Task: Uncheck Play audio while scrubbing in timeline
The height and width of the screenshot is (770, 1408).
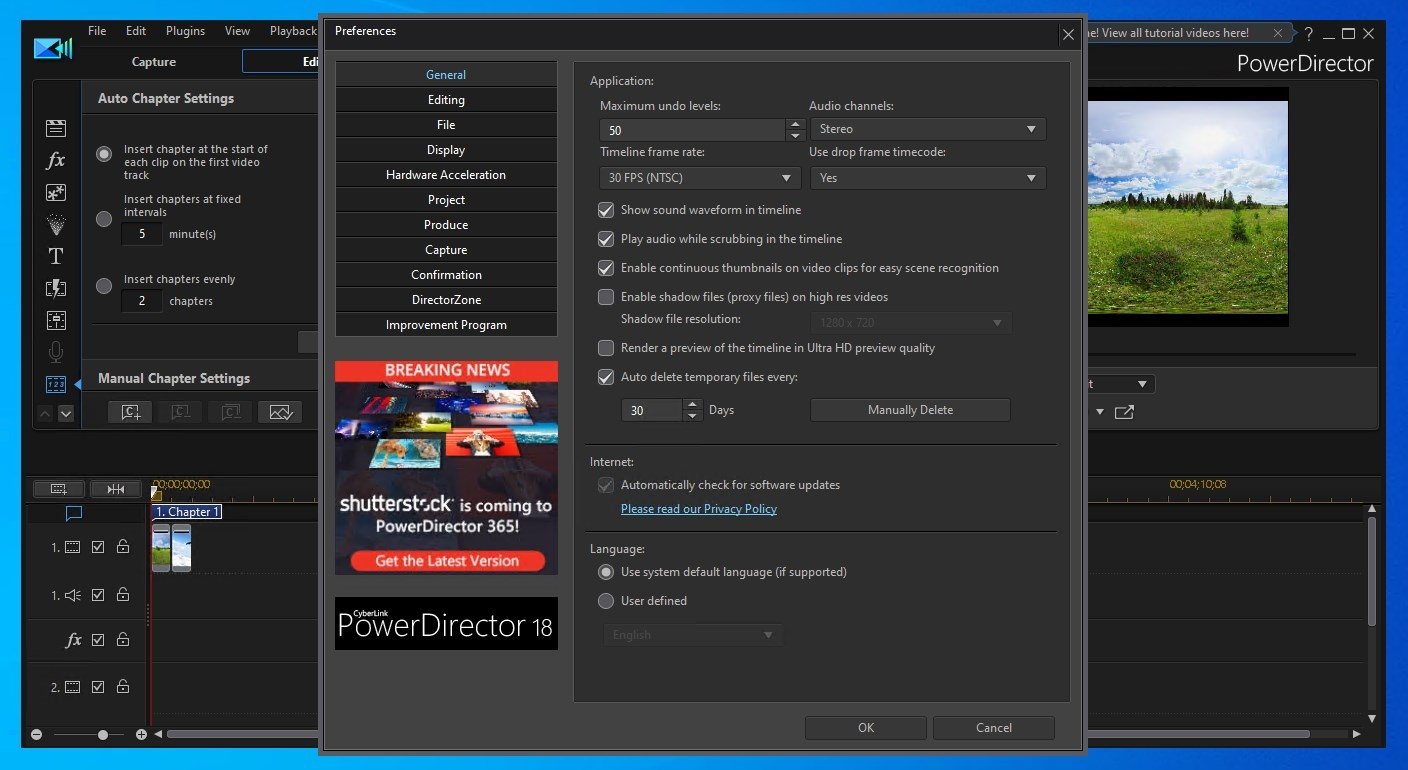Action: 606,239
